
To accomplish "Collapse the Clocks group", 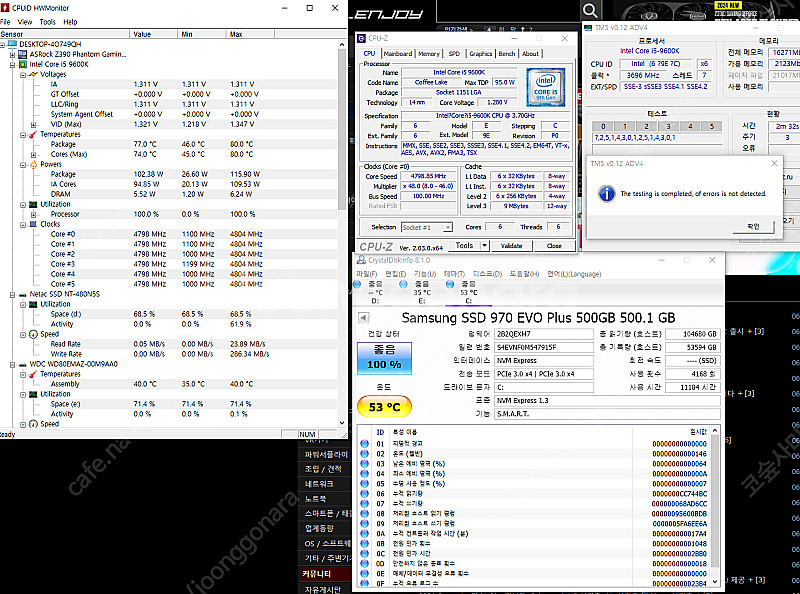I will tap(23, 225).
